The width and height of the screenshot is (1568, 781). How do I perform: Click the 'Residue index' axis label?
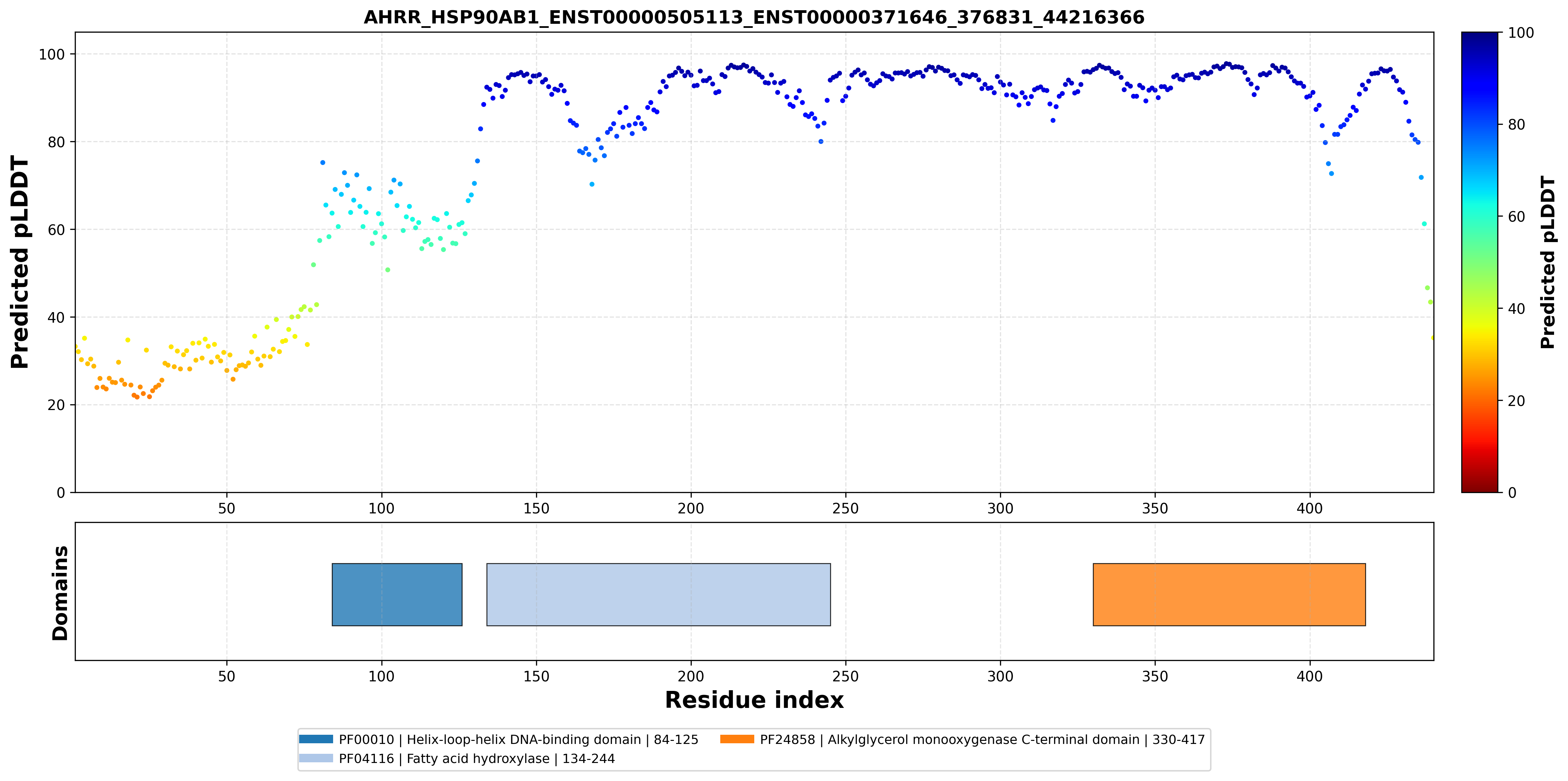pos(754,700)
